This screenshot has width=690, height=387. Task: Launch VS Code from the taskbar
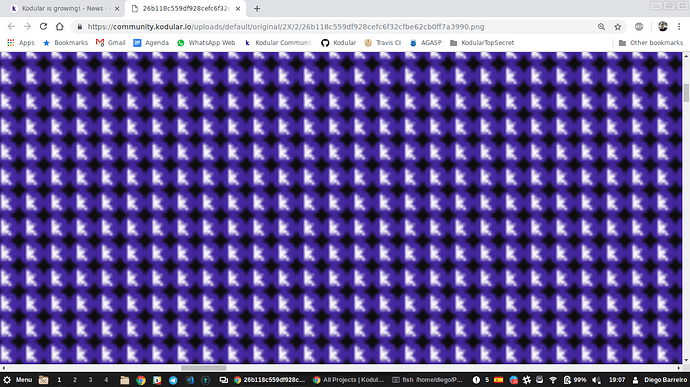coord(190,380)
